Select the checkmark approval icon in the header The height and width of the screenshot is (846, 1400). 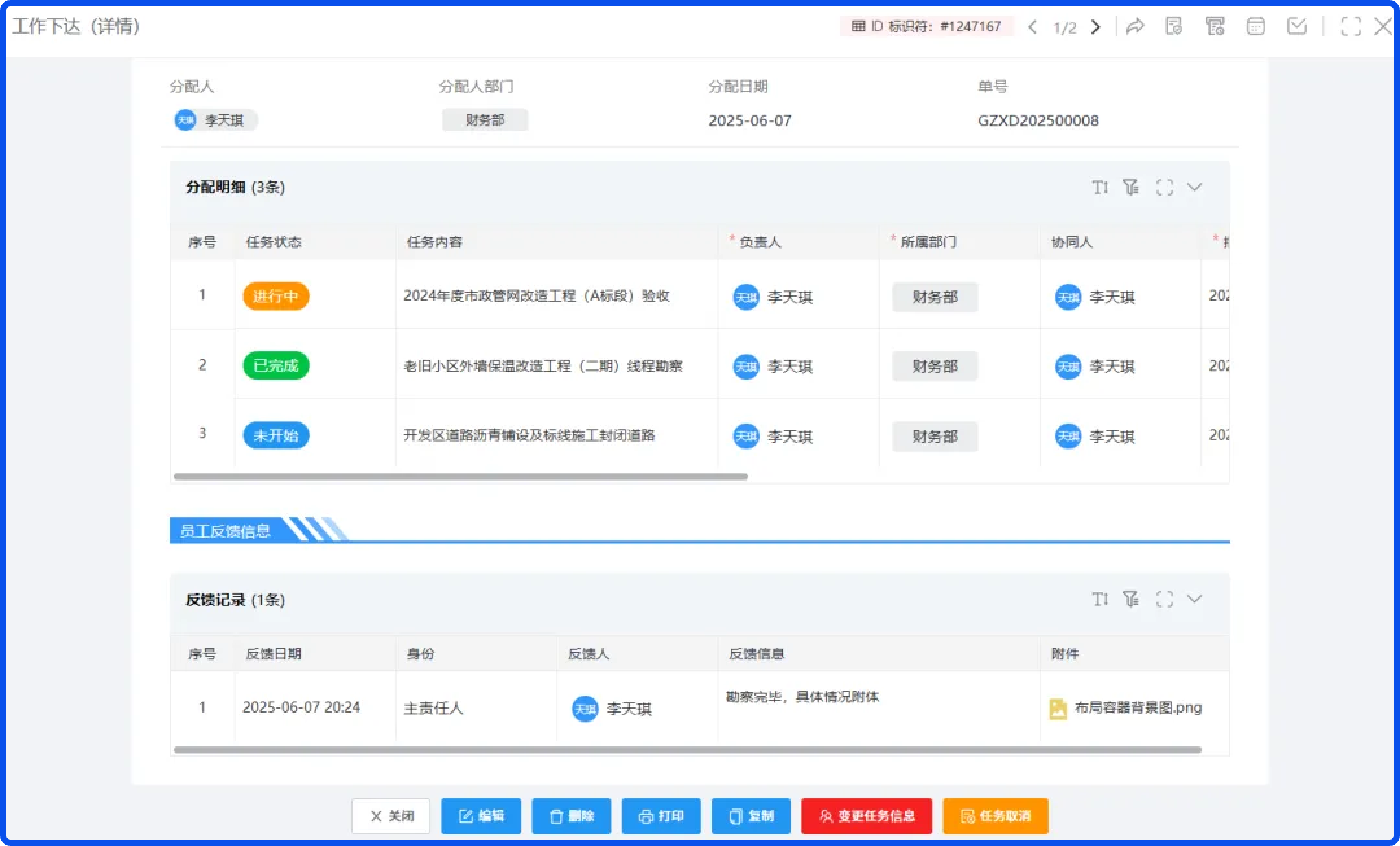pos(1298,27)
